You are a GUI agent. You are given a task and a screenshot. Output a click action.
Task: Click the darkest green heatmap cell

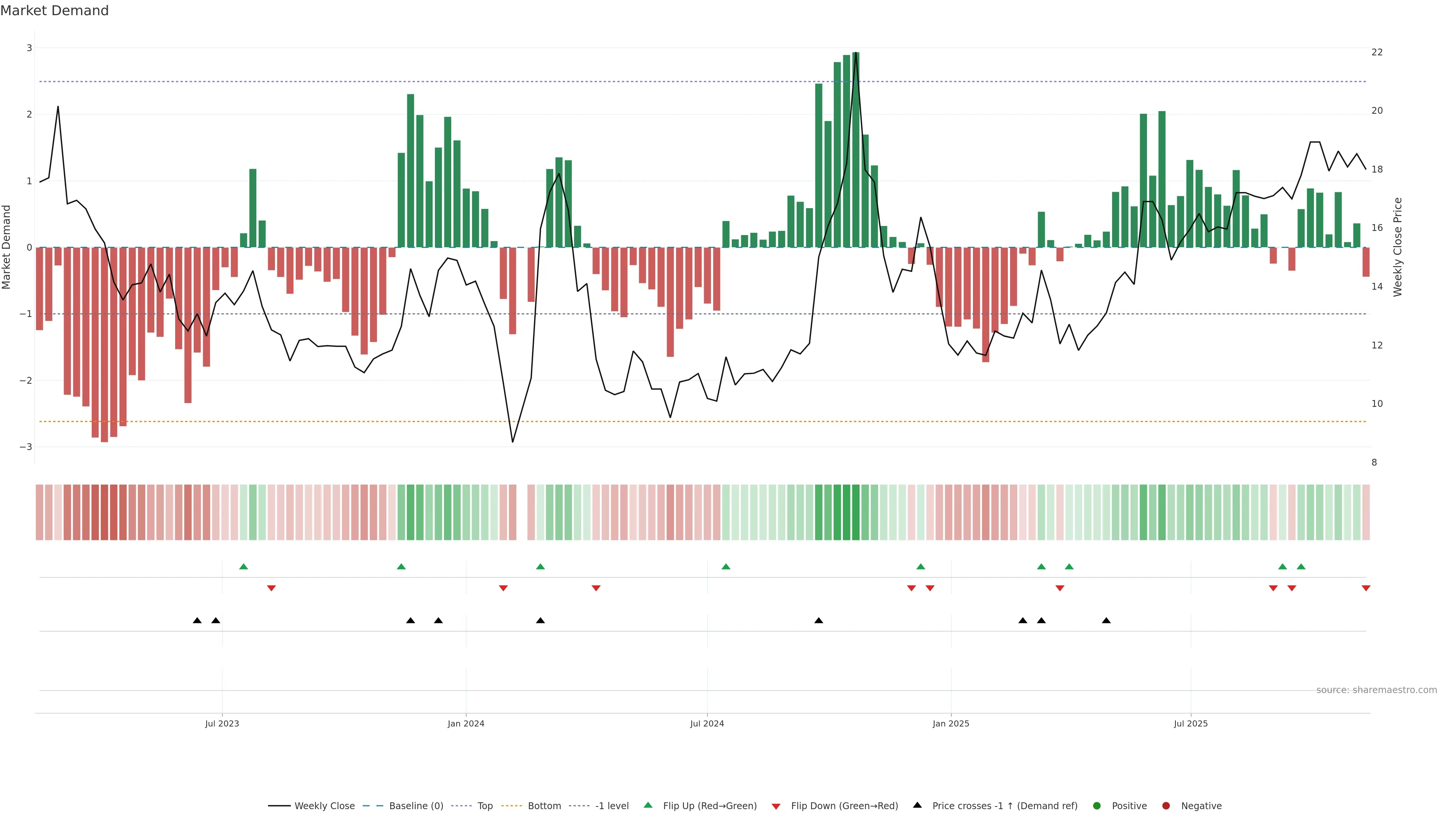(x=856, y=512)
